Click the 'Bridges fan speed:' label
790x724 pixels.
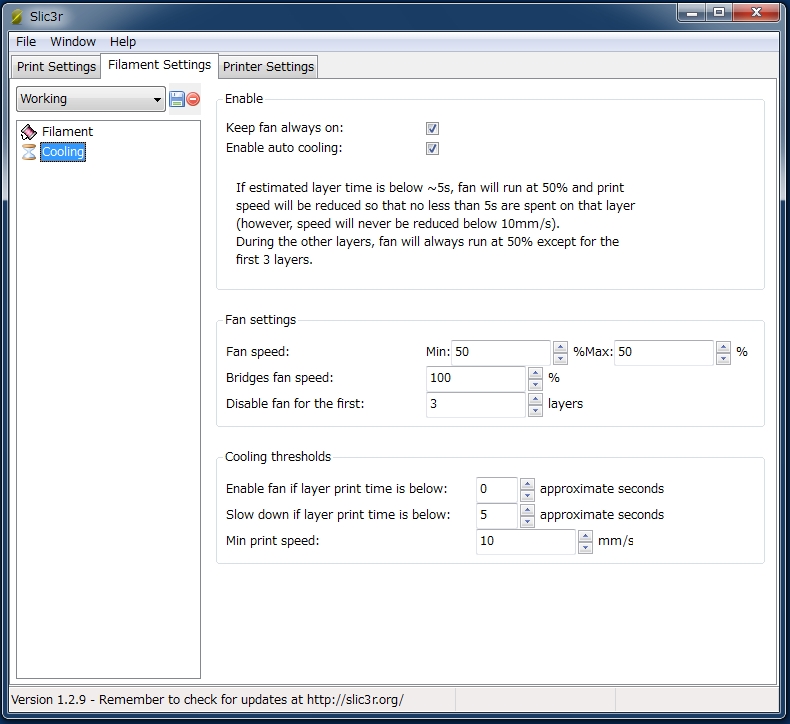pos(280,378)
